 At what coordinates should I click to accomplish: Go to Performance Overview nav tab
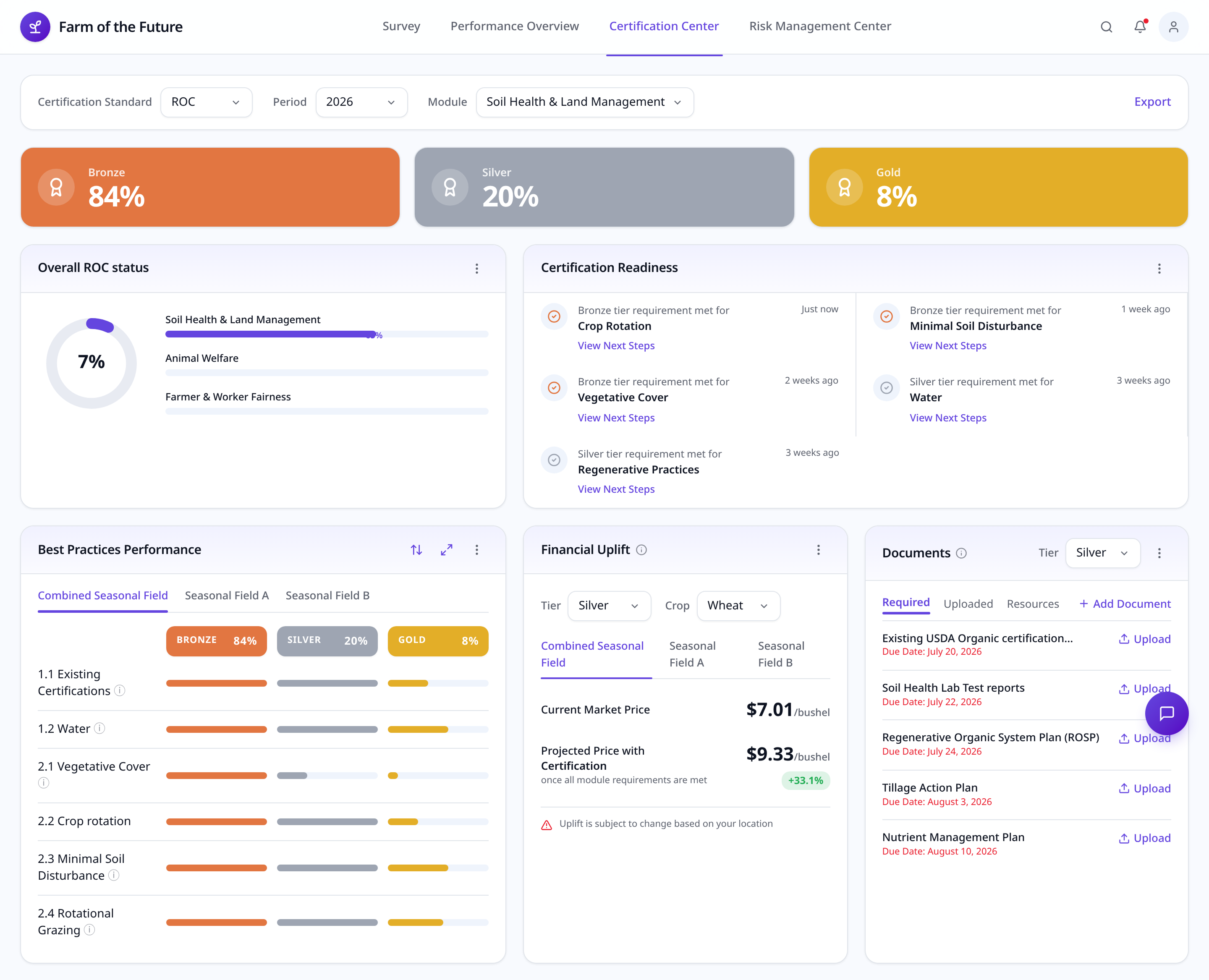point(514,26)
